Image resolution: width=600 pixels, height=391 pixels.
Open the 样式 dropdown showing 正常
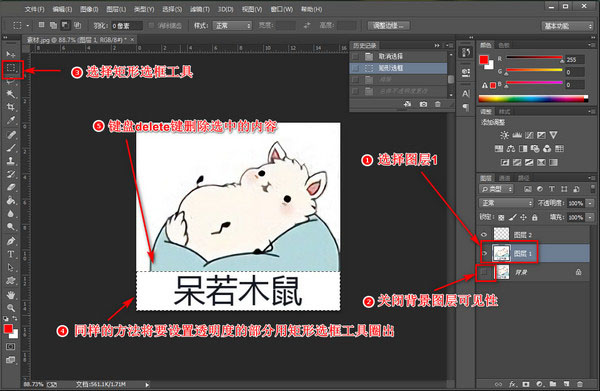click(232, 26)
